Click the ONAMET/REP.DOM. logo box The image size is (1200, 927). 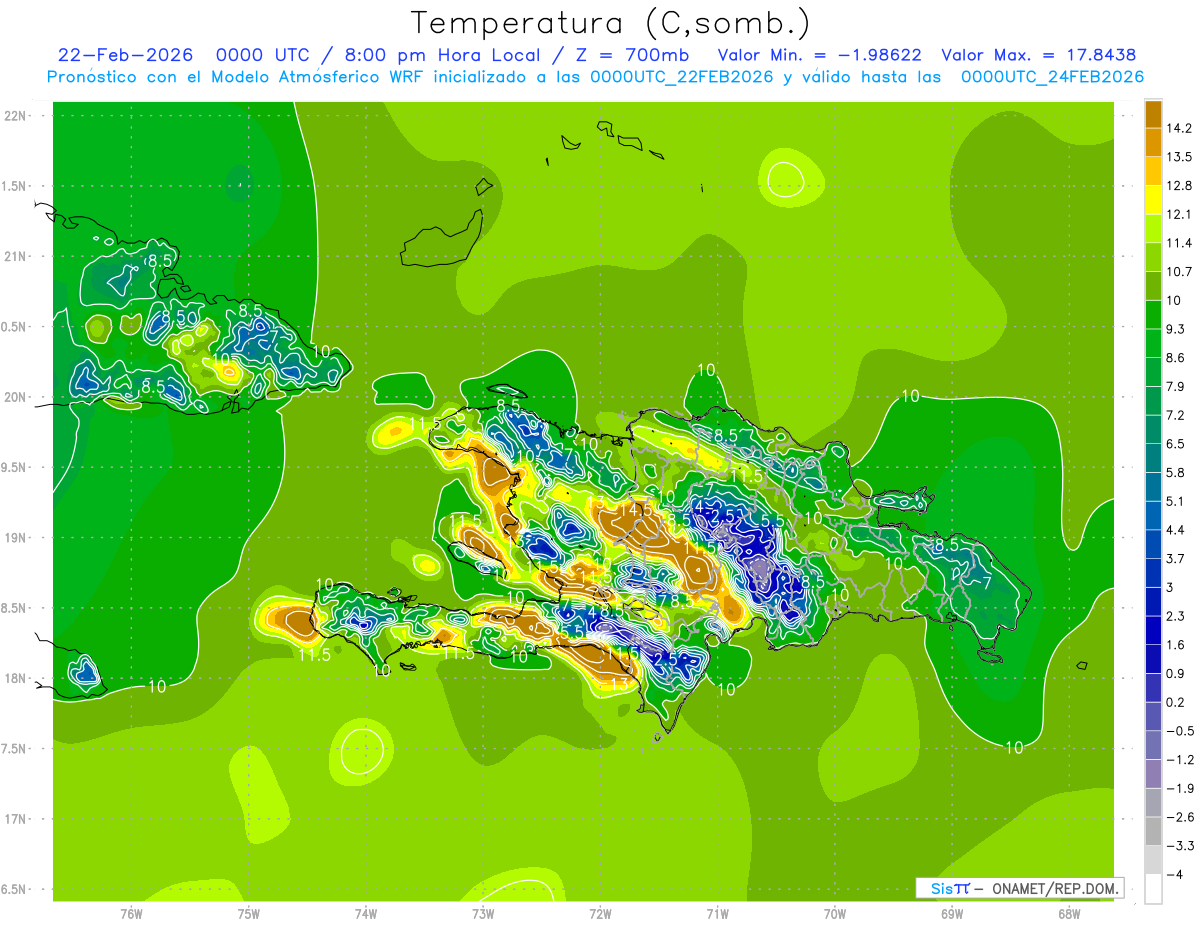[x=1019, y=888]
